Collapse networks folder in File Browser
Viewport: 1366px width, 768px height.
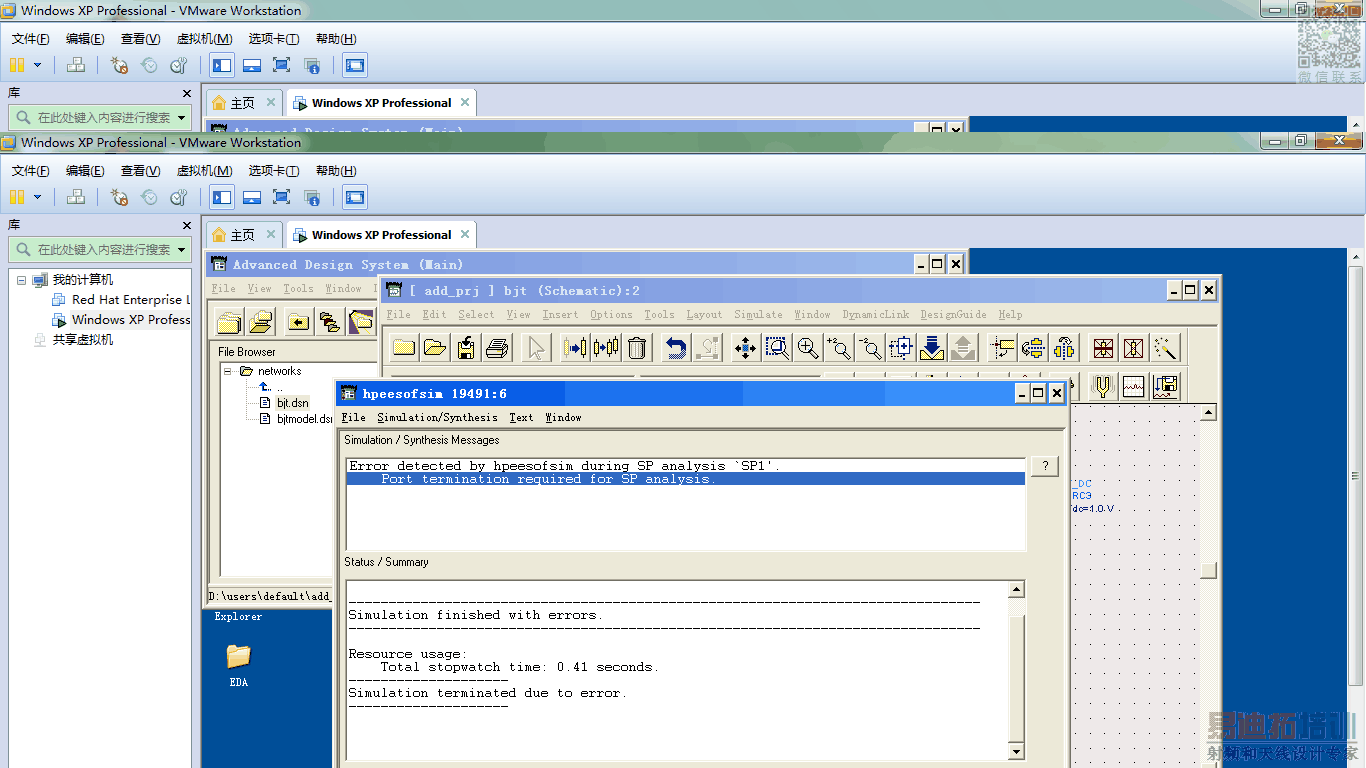228,371
